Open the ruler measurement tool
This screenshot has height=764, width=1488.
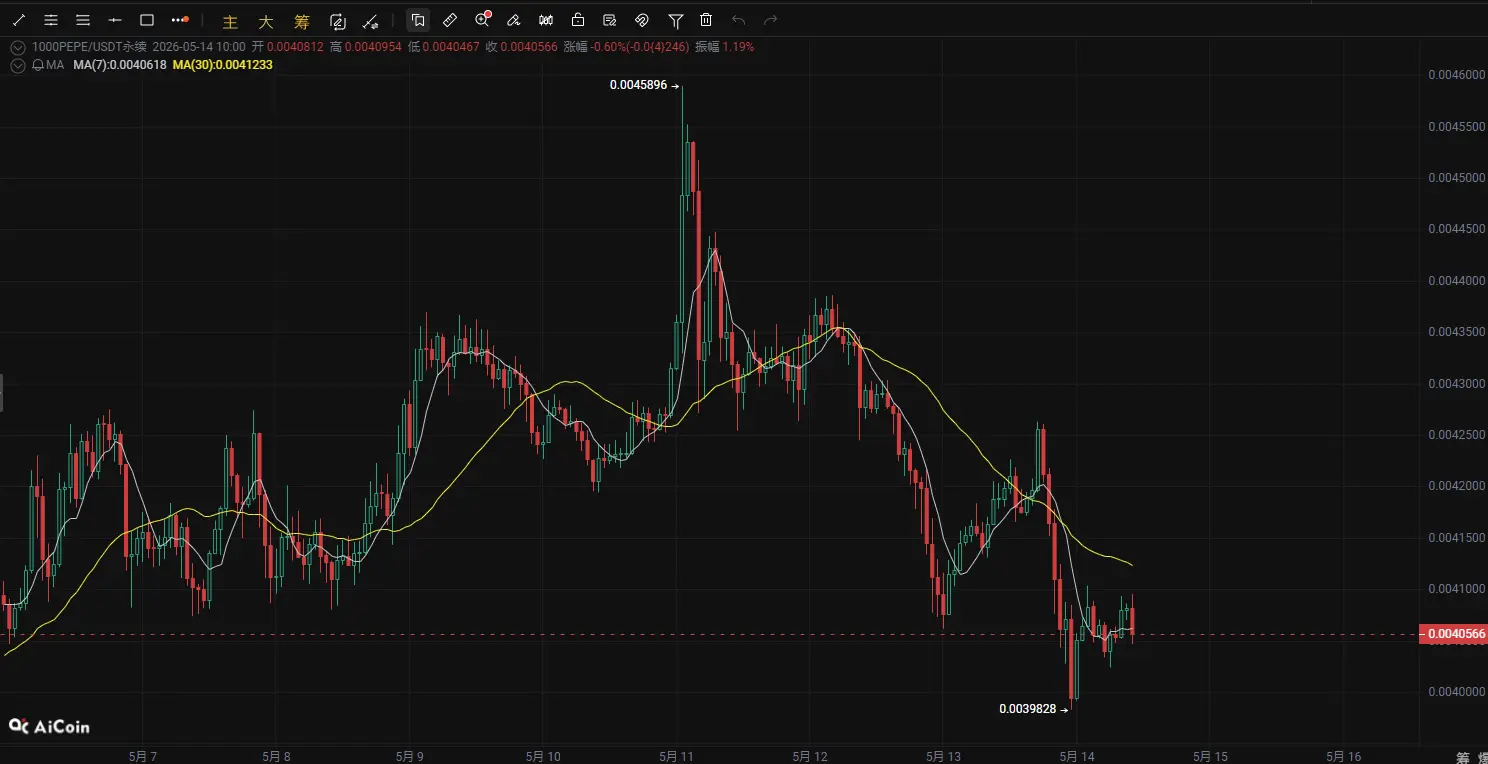pos(450,20)
